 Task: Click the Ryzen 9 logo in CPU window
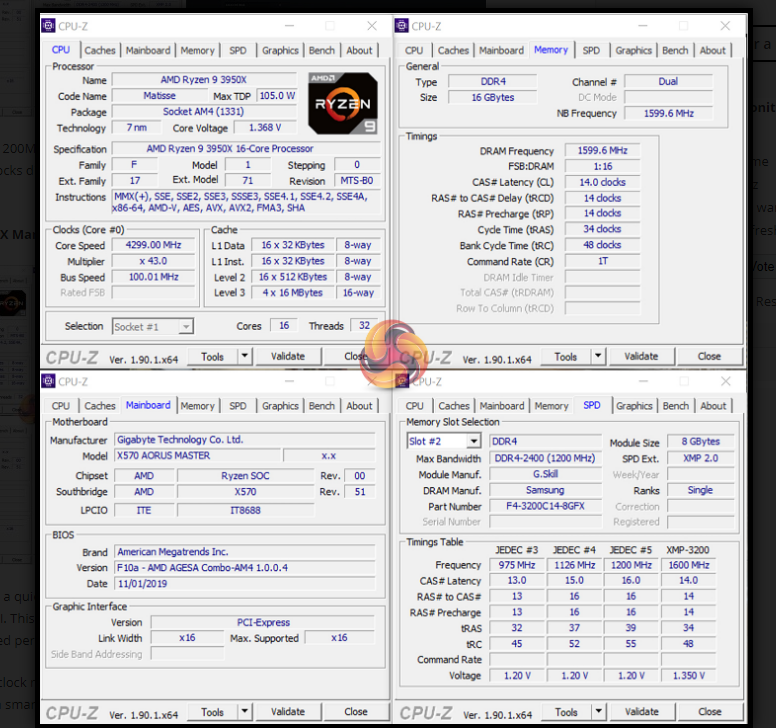342,103
